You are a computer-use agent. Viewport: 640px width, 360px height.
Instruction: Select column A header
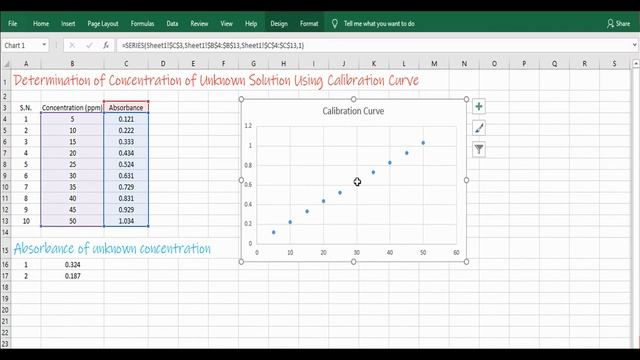pyautogui.click(x=26, y=64)
